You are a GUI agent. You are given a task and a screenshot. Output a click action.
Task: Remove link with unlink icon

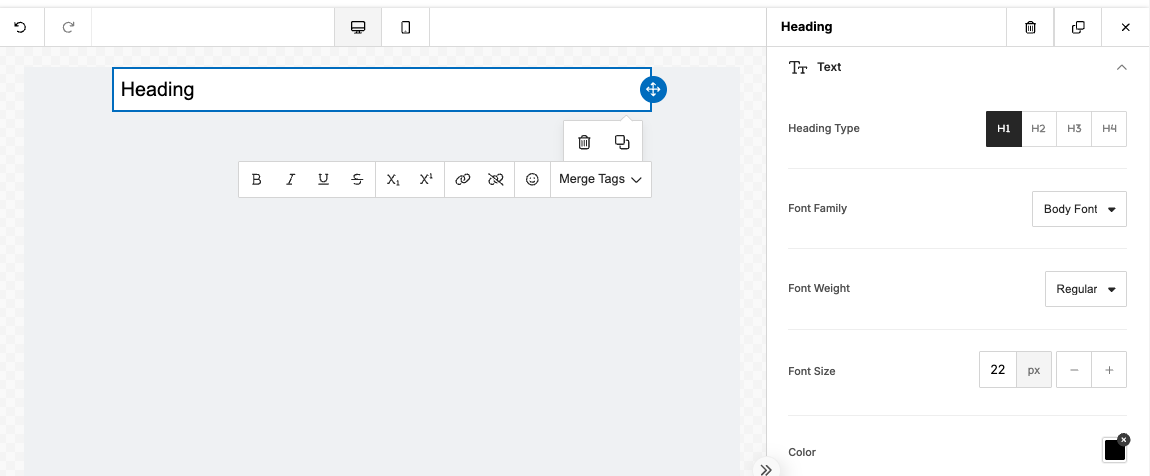496,179
